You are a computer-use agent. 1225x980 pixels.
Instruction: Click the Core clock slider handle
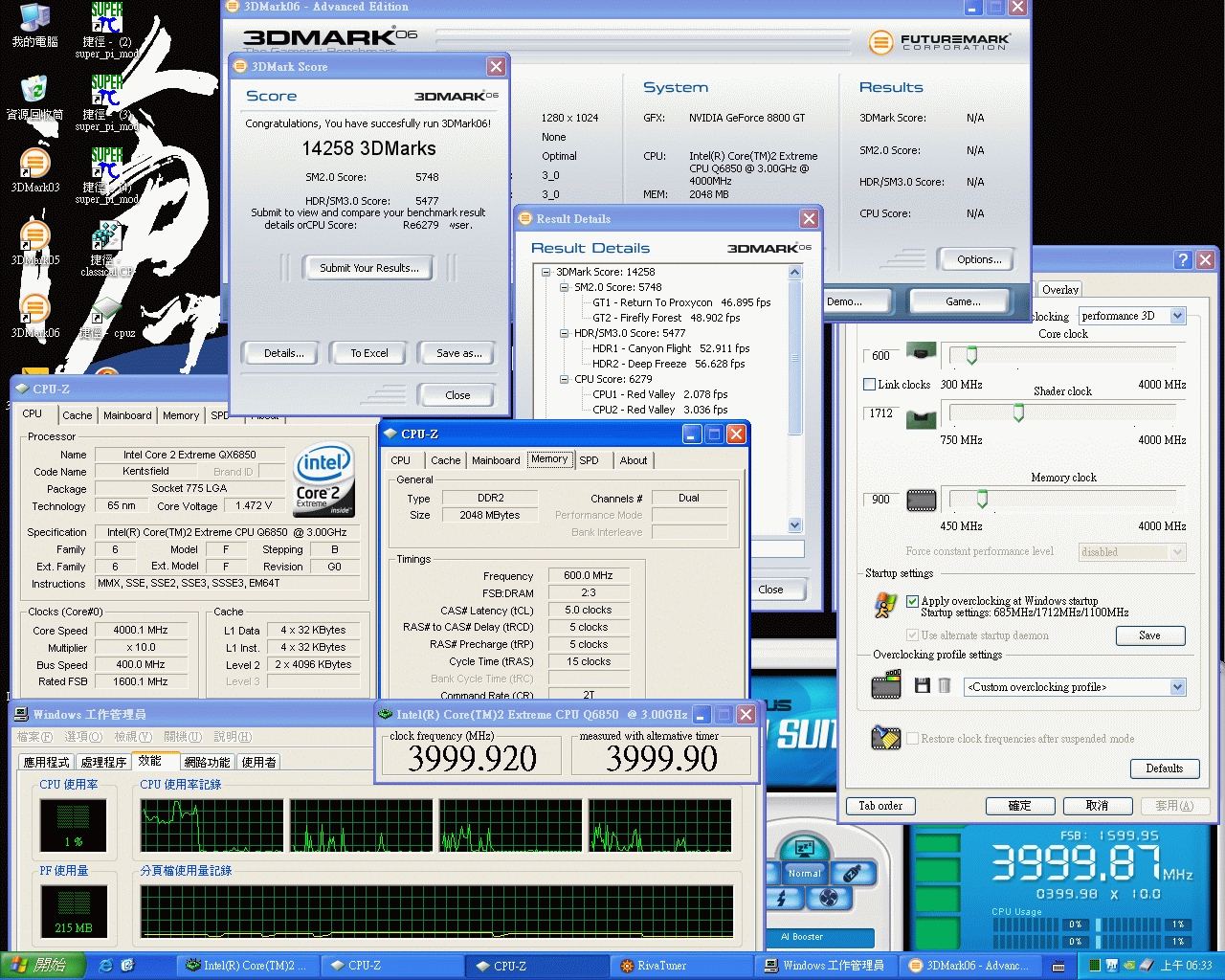click(x=971, y=356)
